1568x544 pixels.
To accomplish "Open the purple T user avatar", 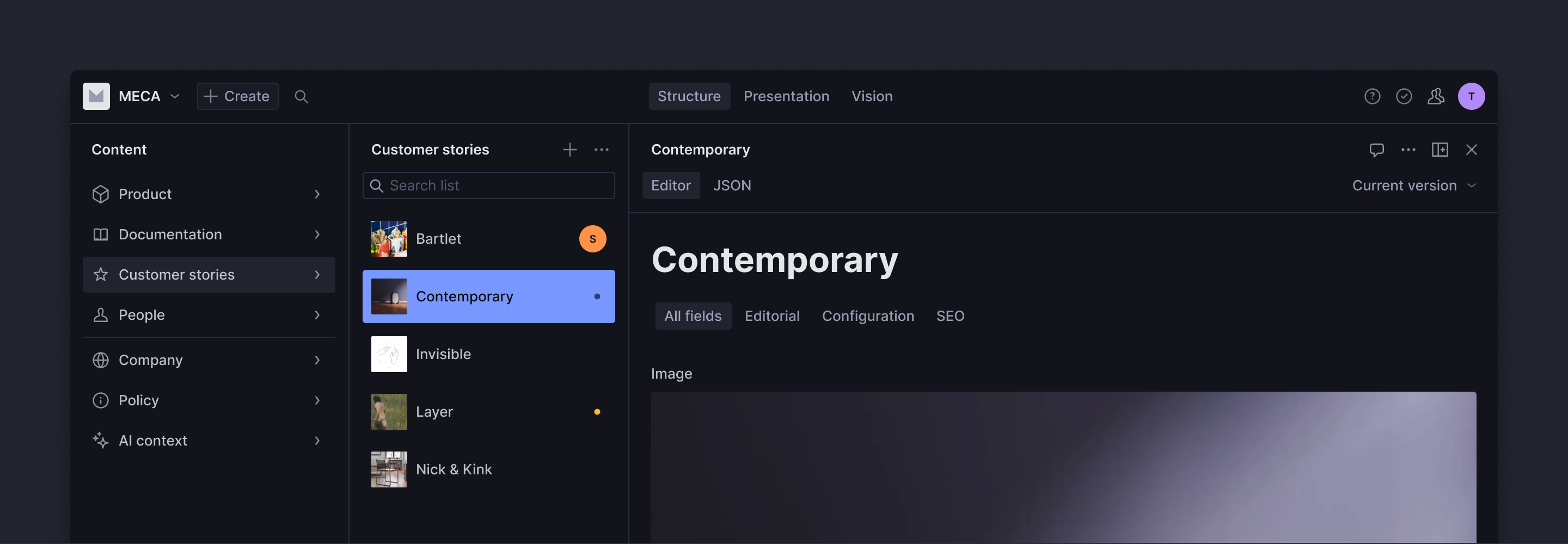I will tap(1471, 96).
